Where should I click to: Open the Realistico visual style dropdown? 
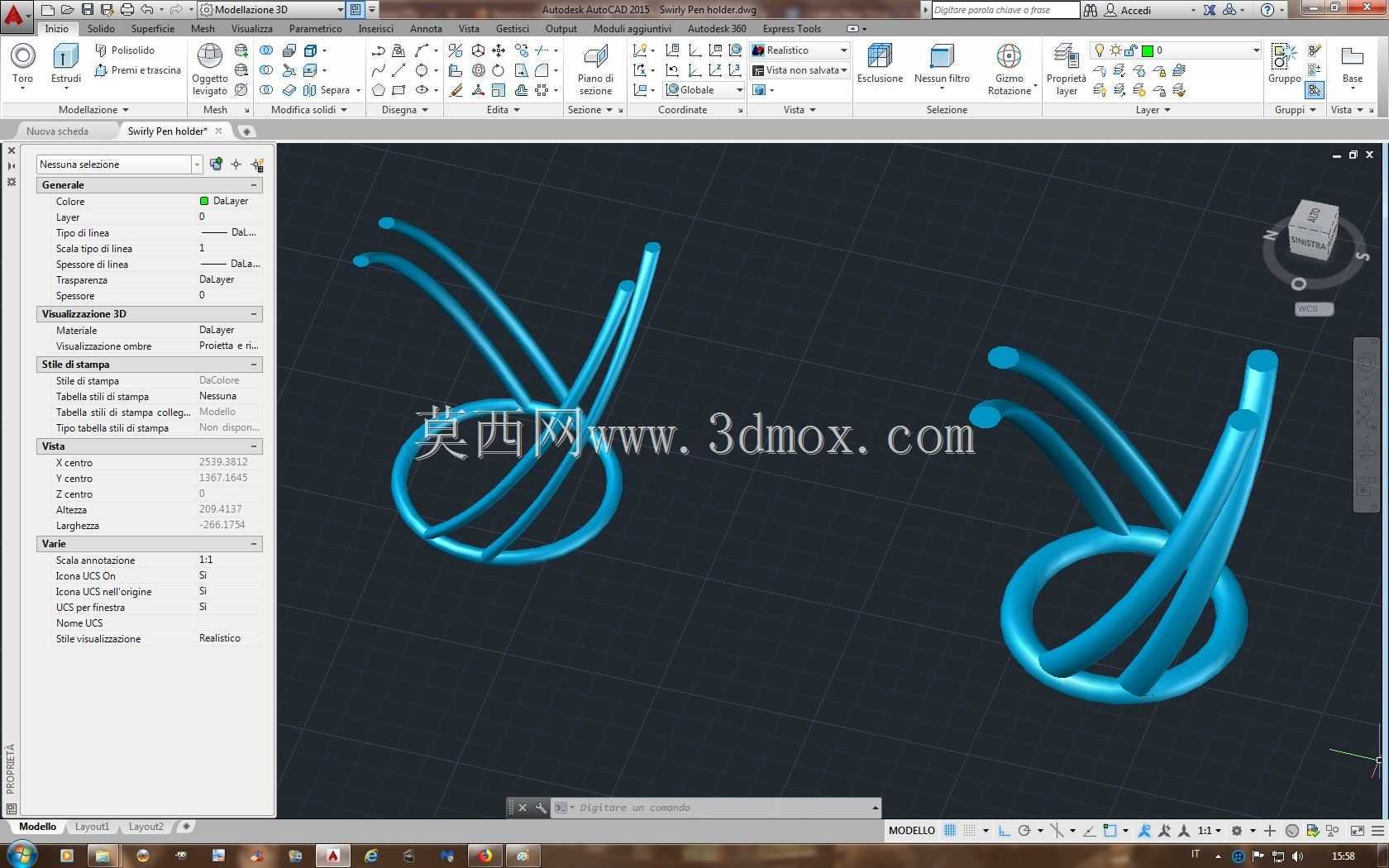pos(800,50)
